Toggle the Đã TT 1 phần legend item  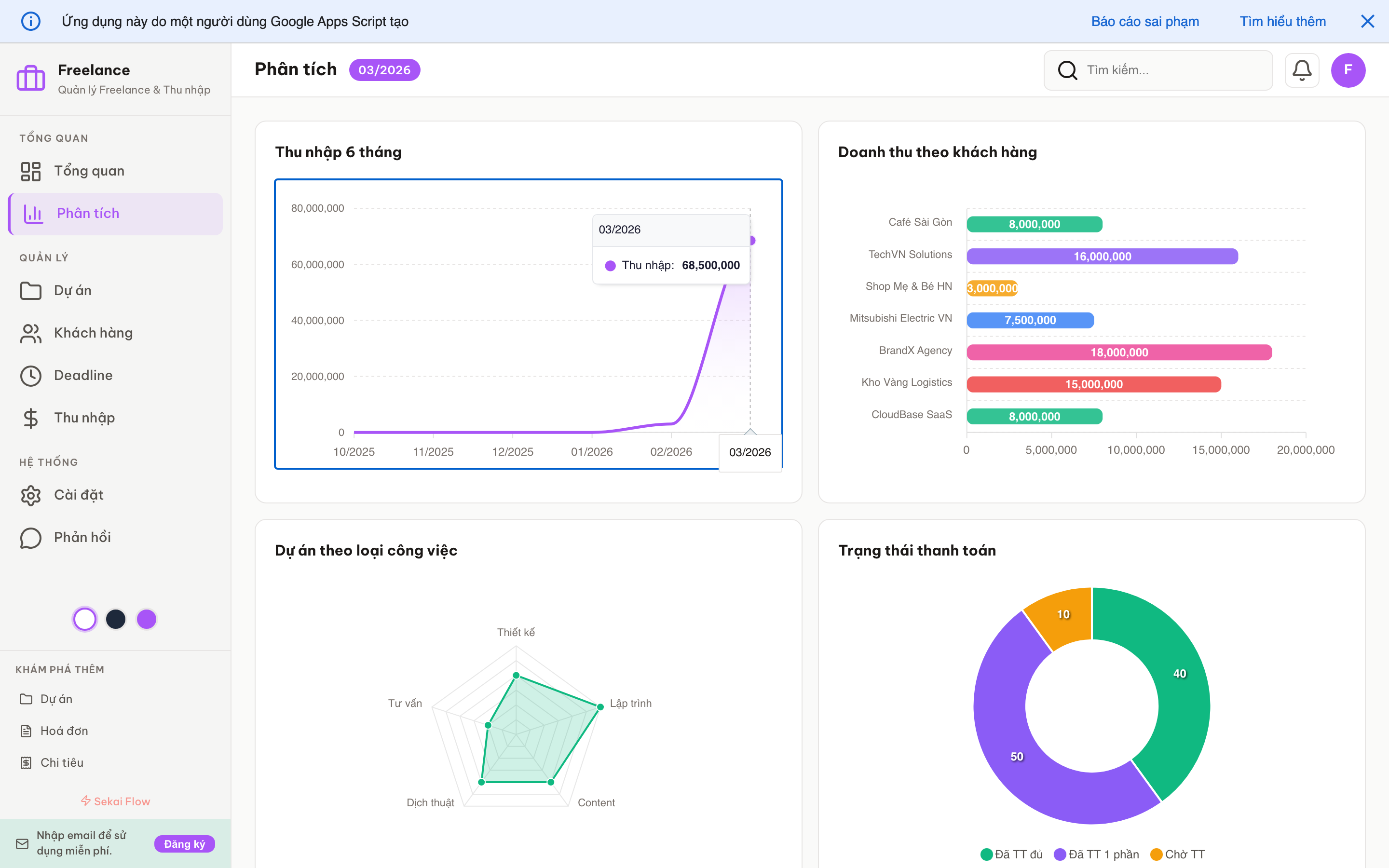(x=1096, y=854)
